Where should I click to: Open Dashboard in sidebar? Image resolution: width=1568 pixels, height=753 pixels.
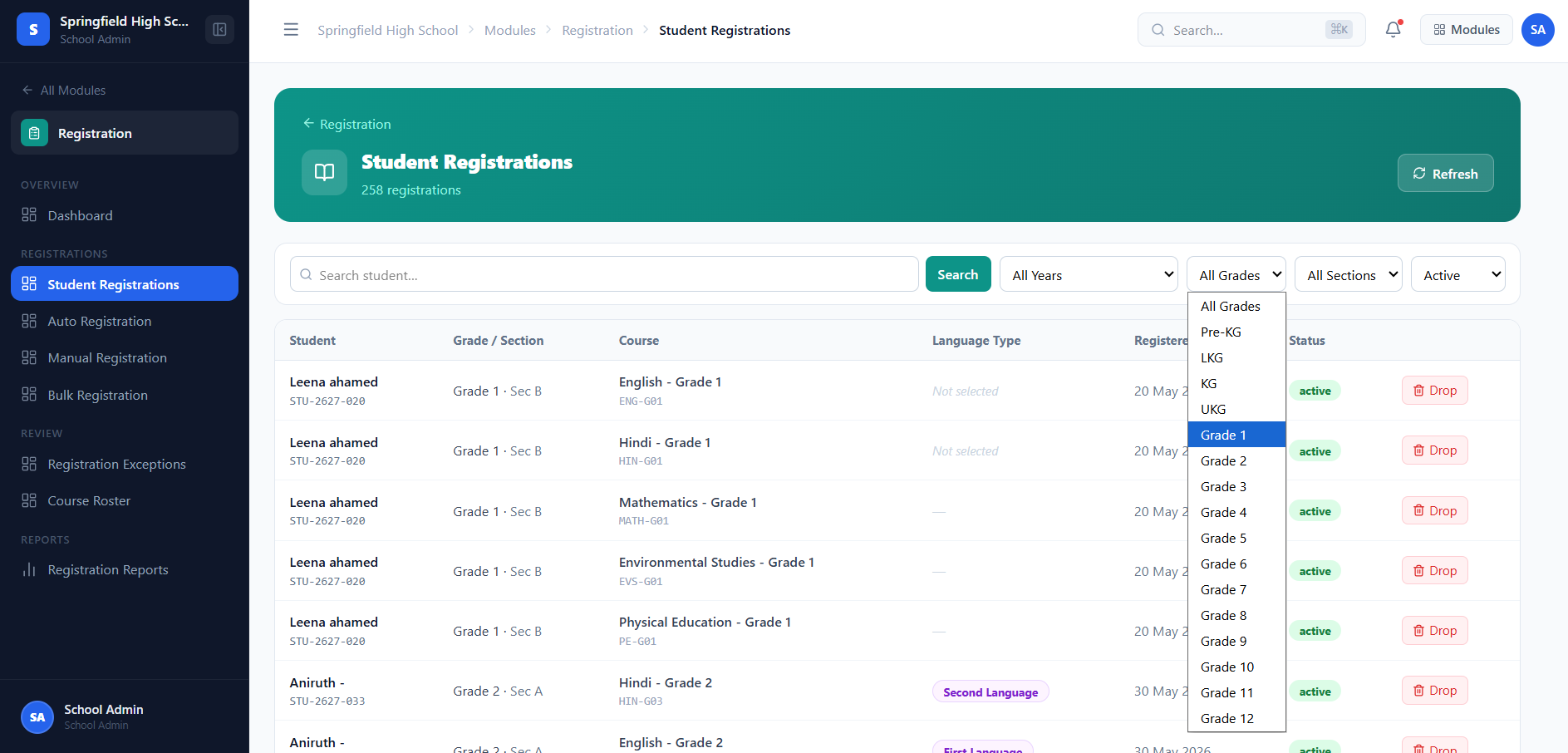(x=125, y=215)
